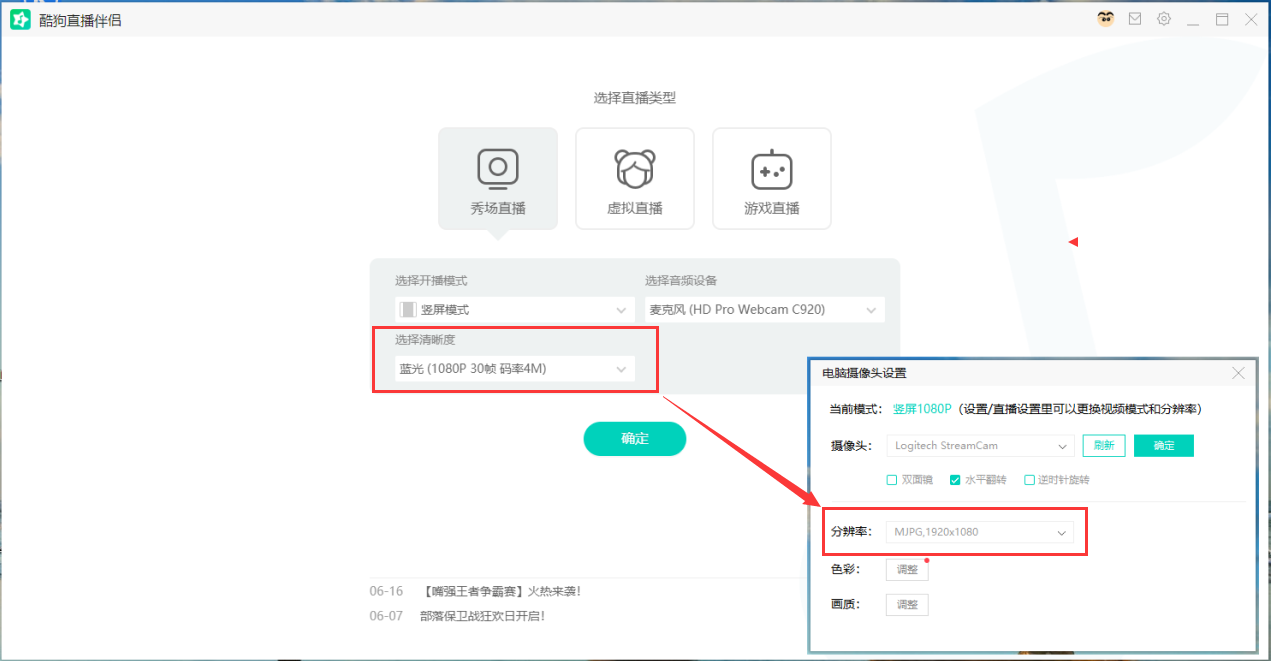Image resolution: width=1271 pixels, height=661 pixels.
Task: Expand the 分辨率 MJPG 1920x1080 dropdown
Action: point(980,532)
